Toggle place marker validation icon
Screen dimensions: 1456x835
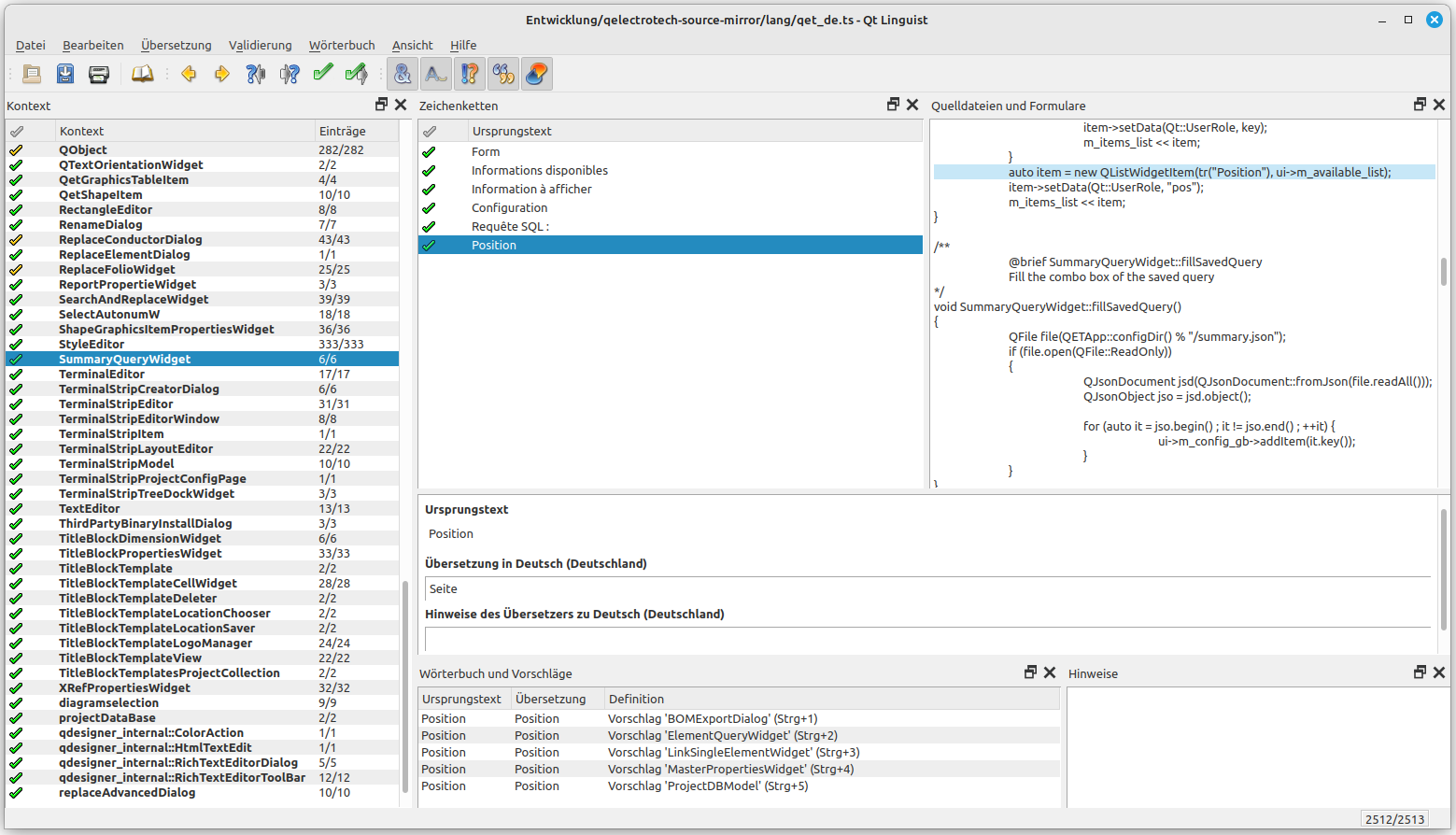click(x=537, y=74)
